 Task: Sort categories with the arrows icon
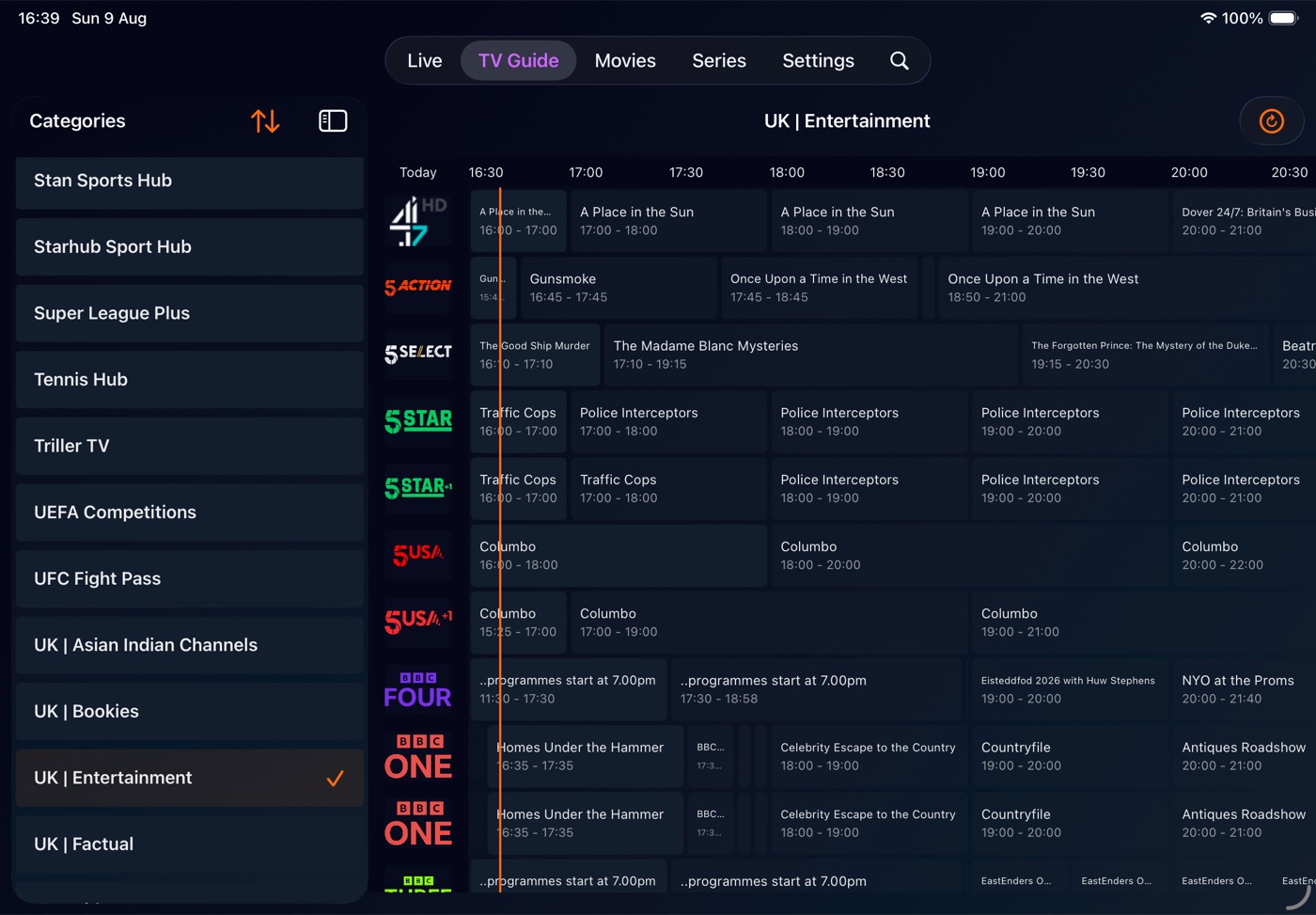click(x=265, y=120)
